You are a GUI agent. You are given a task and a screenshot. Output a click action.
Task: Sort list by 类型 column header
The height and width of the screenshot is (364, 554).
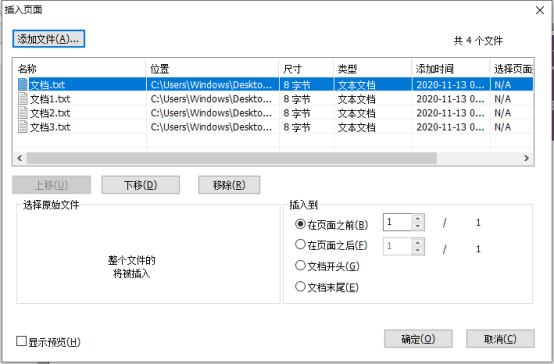click(x=372, y=69)
